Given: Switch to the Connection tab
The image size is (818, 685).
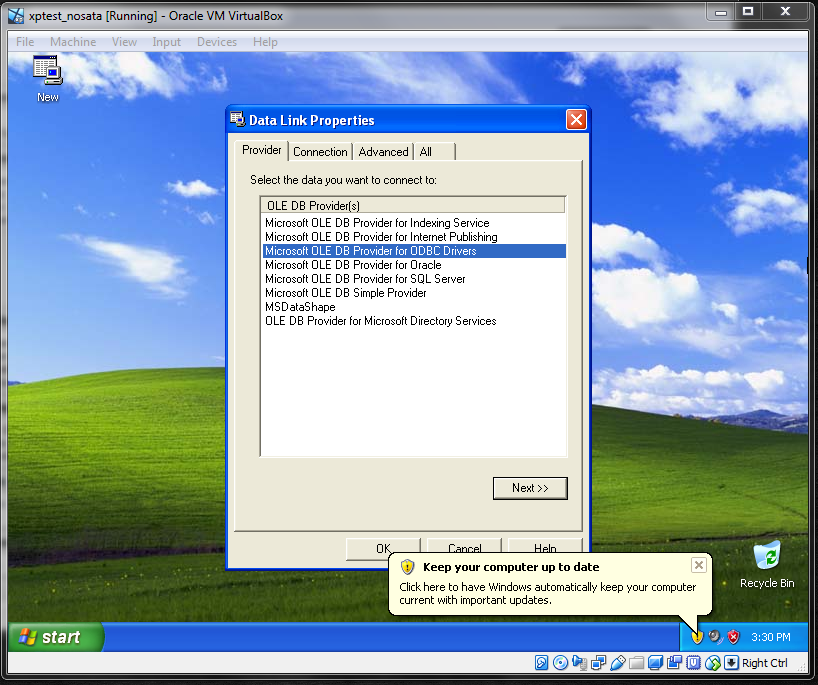Looking at the screenshot, I should coord(320,152).
